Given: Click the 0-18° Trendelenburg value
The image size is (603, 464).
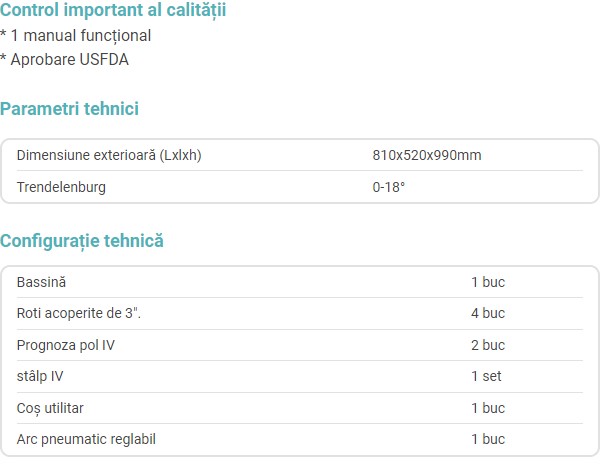Looking at the screenshot, I should (x=389, y=187).
